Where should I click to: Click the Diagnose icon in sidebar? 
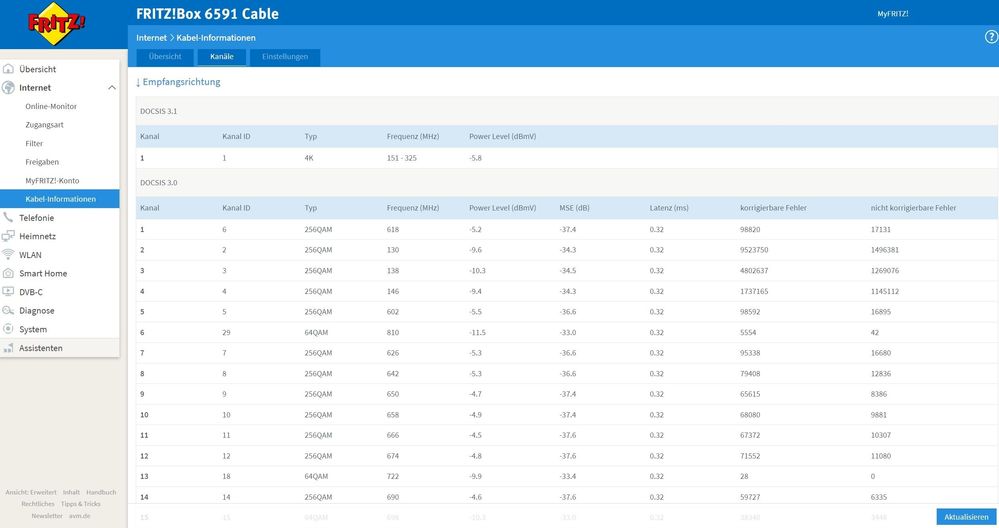click(x=9, y=310)
